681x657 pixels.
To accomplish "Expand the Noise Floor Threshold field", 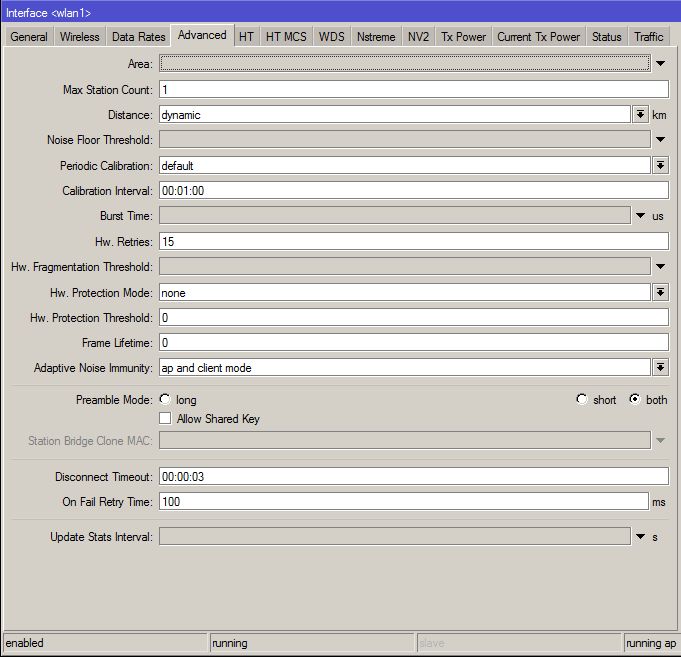I will (x=660, y=140).
